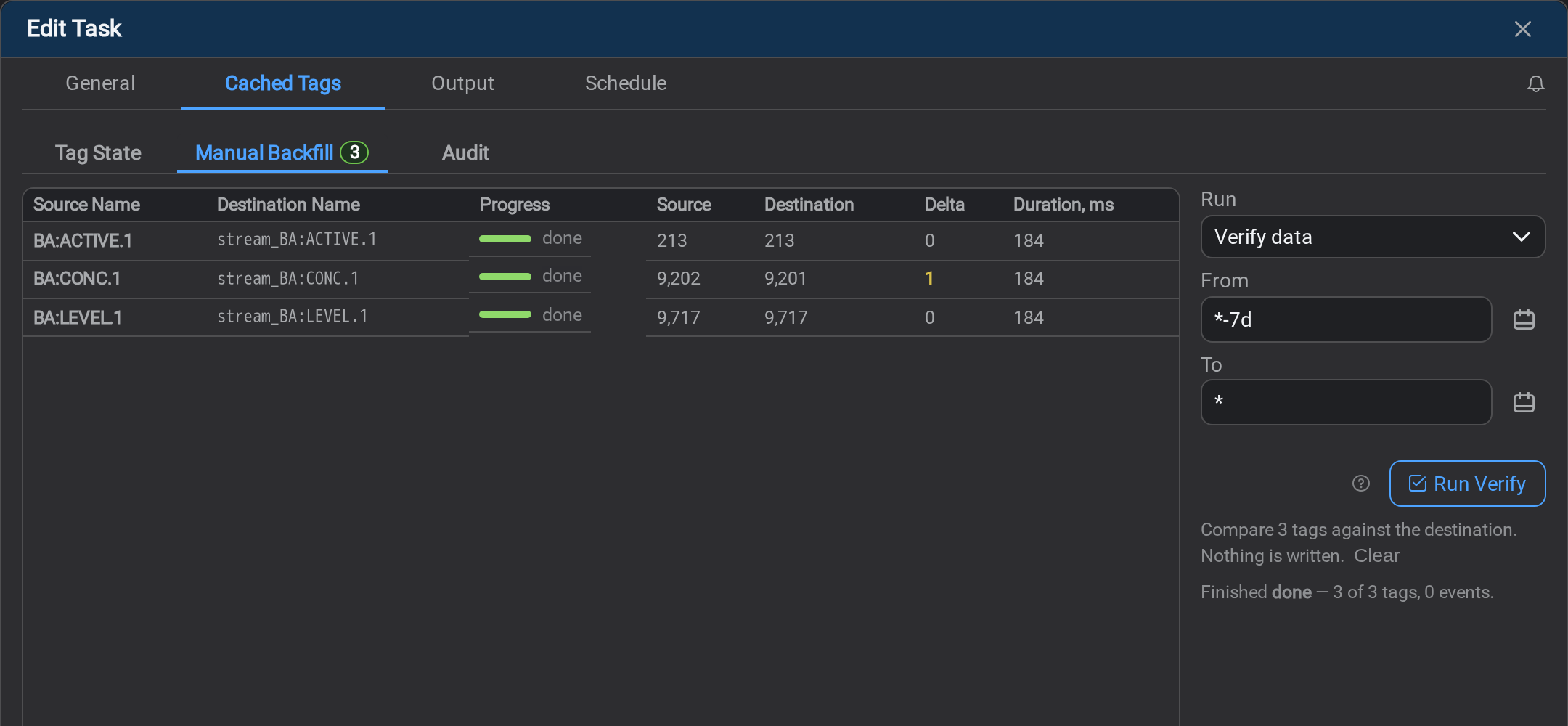This screenshot has height=726, width=1568.
Task: Open the Output tab
Action: pyautogui.click(x=462, y=83)
